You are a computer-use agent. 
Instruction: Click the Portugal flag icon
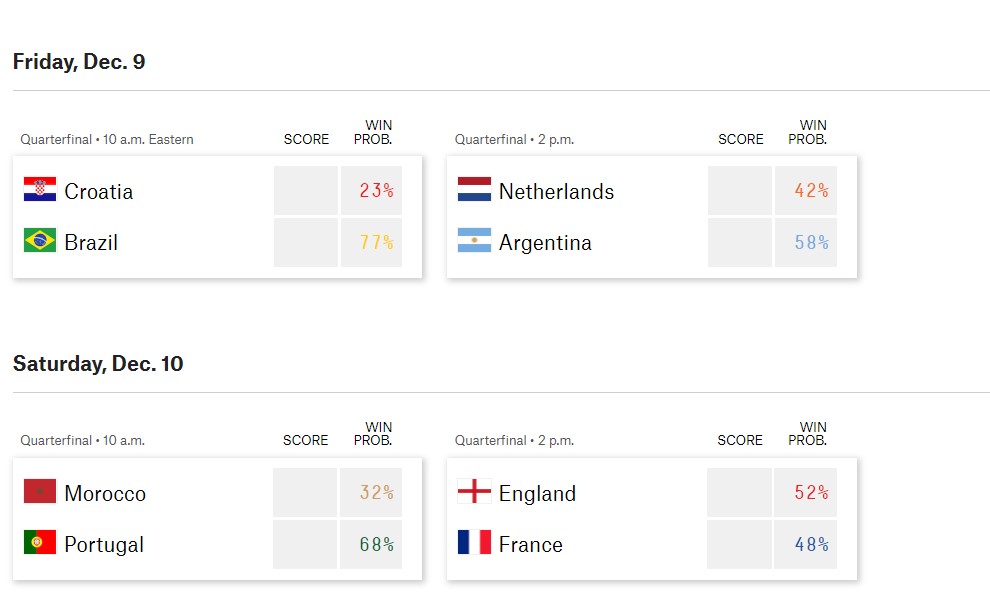point(40,543)
